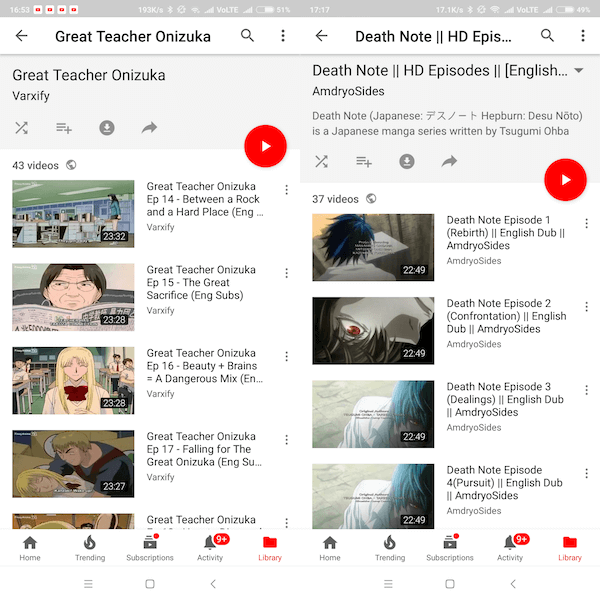Open Library tab in left screen
The height and width of the screenshot is (600, 600).
tap(270, 548)
